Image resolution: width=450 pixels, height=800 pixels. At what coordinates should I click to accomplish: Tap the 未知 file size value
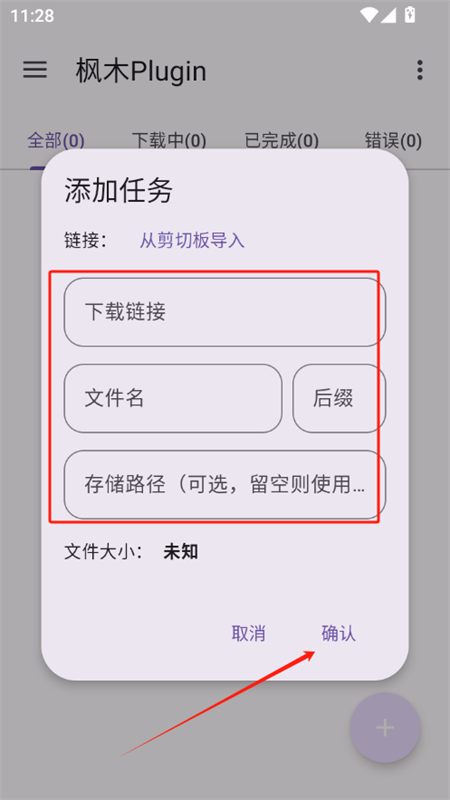[181, 552]
